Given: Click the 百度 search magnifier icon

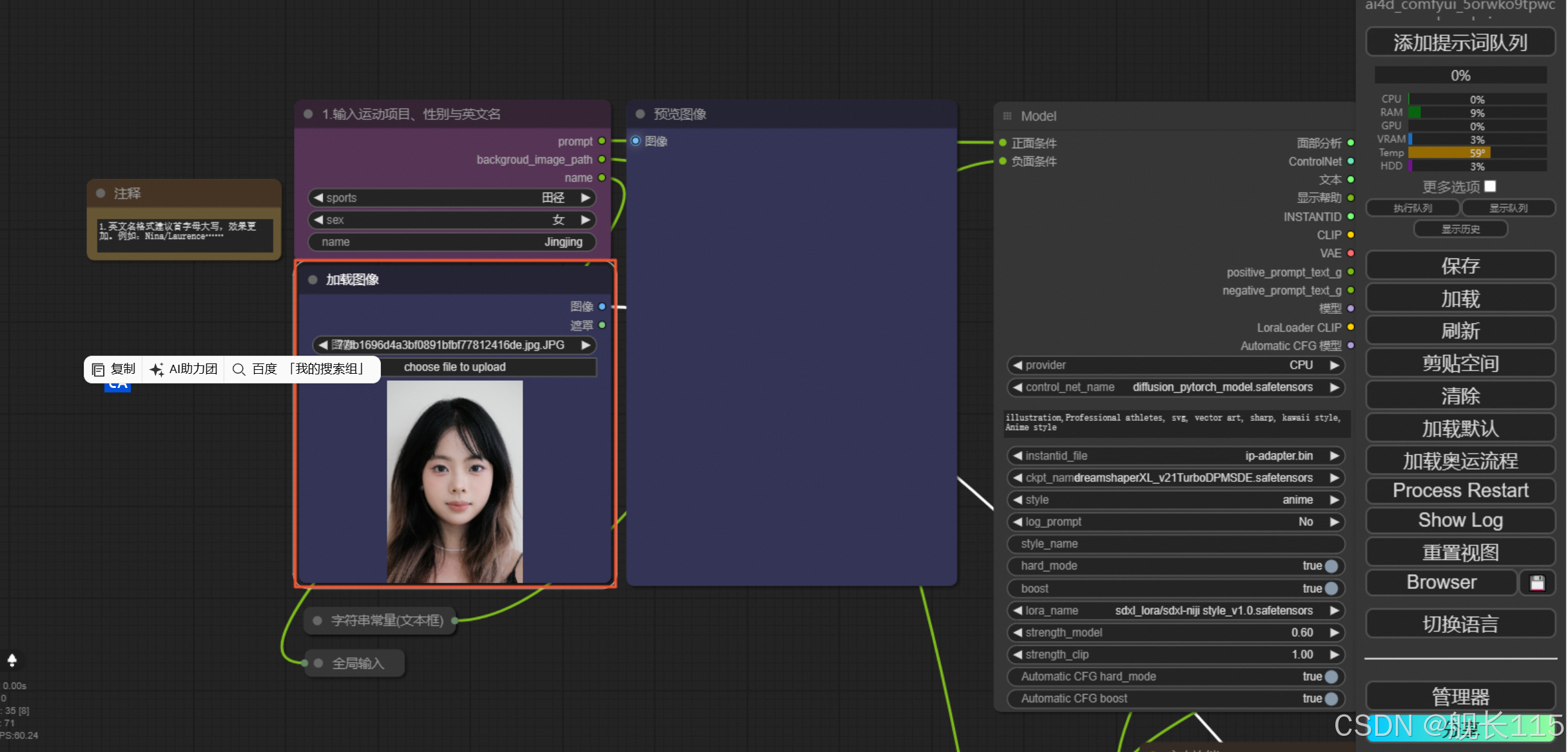Looking at the screenshot, I should click(238, 369).
